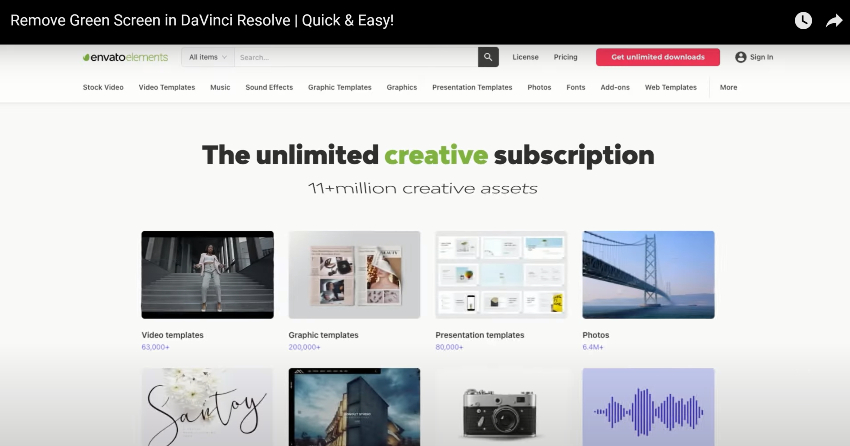Click Get unlimited downloads button
The image size is (850, 446).
coord(658,57)
